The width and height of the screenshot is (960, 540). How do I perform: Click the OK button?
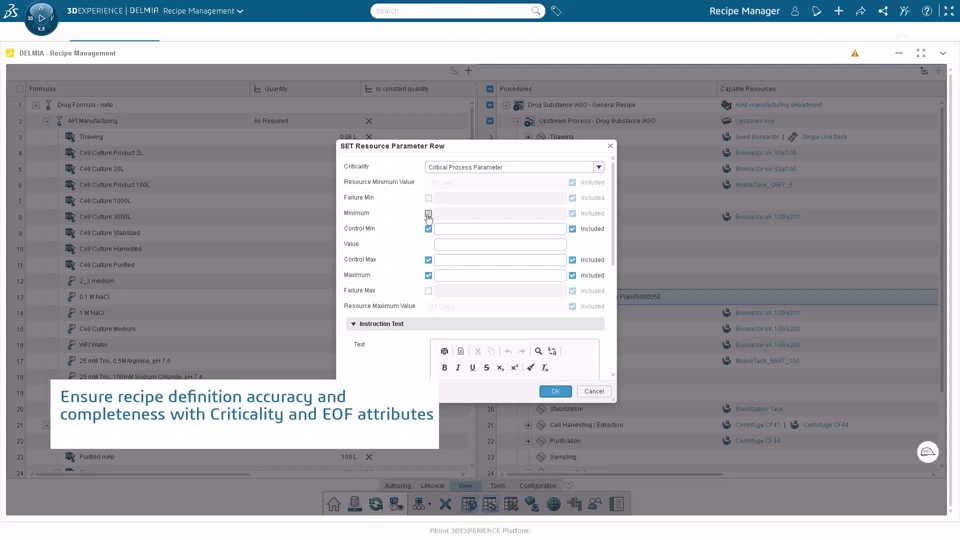[x=555, y=391]
